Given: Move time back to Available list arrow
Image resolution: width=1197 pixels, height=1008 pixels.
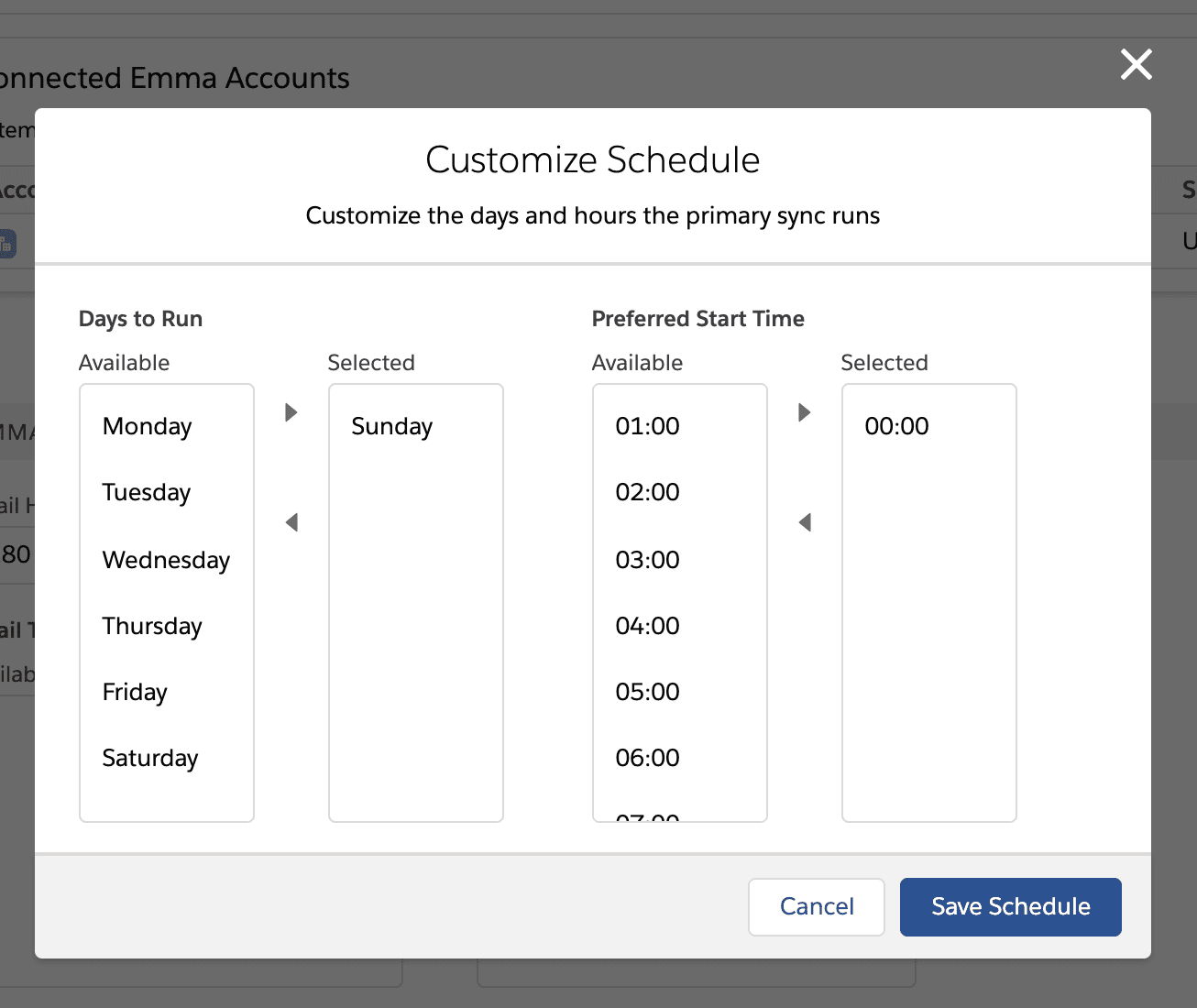Looking at the screenshot, I should (x=805, y=522).
